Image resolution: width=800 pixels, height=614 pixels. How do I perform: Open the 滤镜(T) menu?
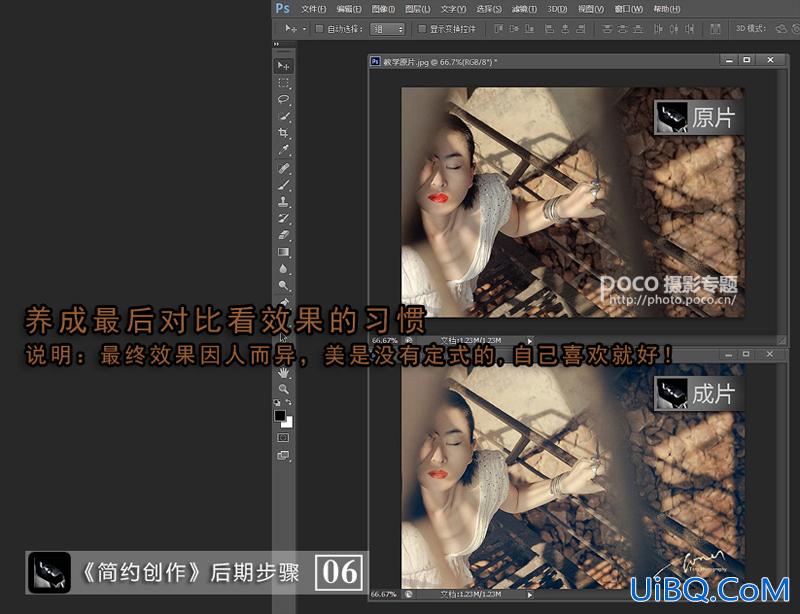click(524, 9)
